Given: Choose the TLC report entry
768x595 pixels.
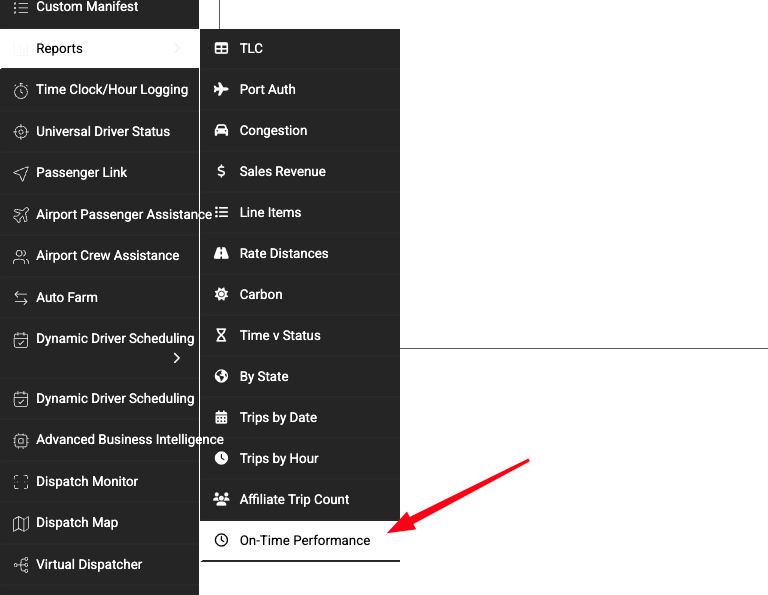Looking at the screenshot, I should point(251,48).
